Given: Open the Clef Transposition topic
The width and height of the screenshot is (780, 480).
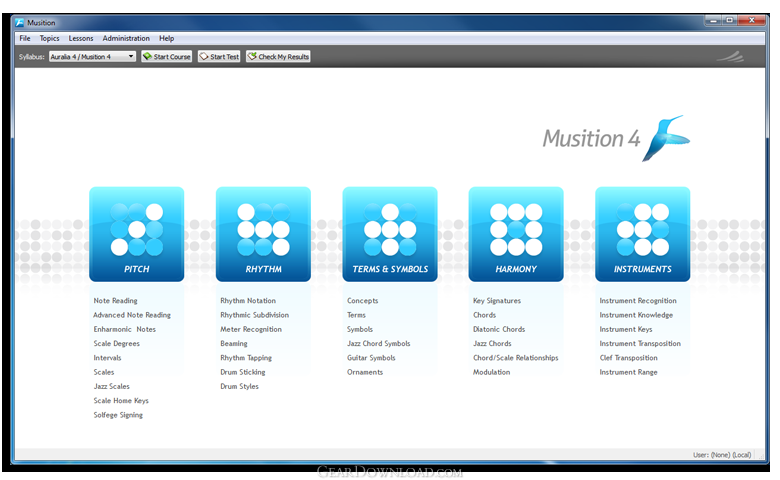Looking at the screenshot, I should (628, 358).
